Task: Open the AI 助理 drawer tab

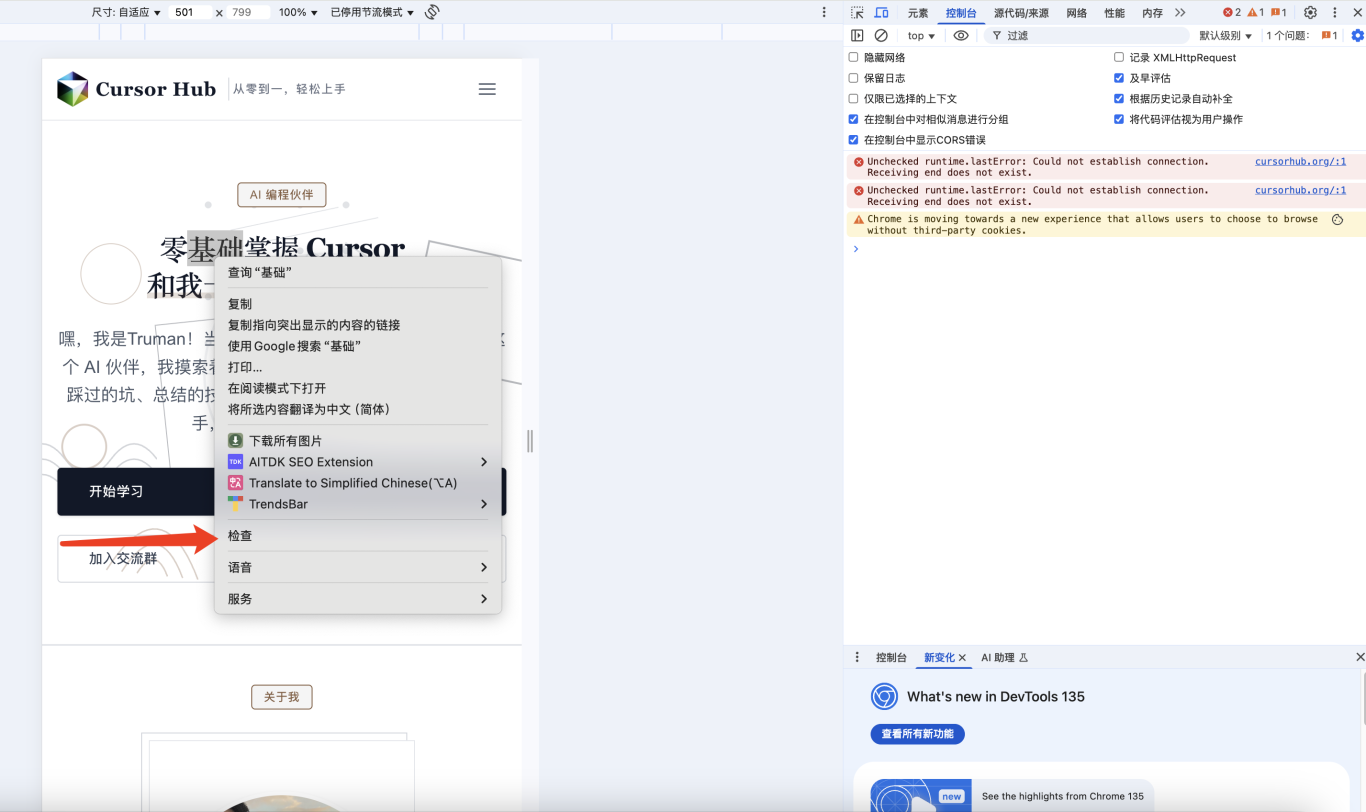Action: pyautogui.click(x=1004, y=658)
